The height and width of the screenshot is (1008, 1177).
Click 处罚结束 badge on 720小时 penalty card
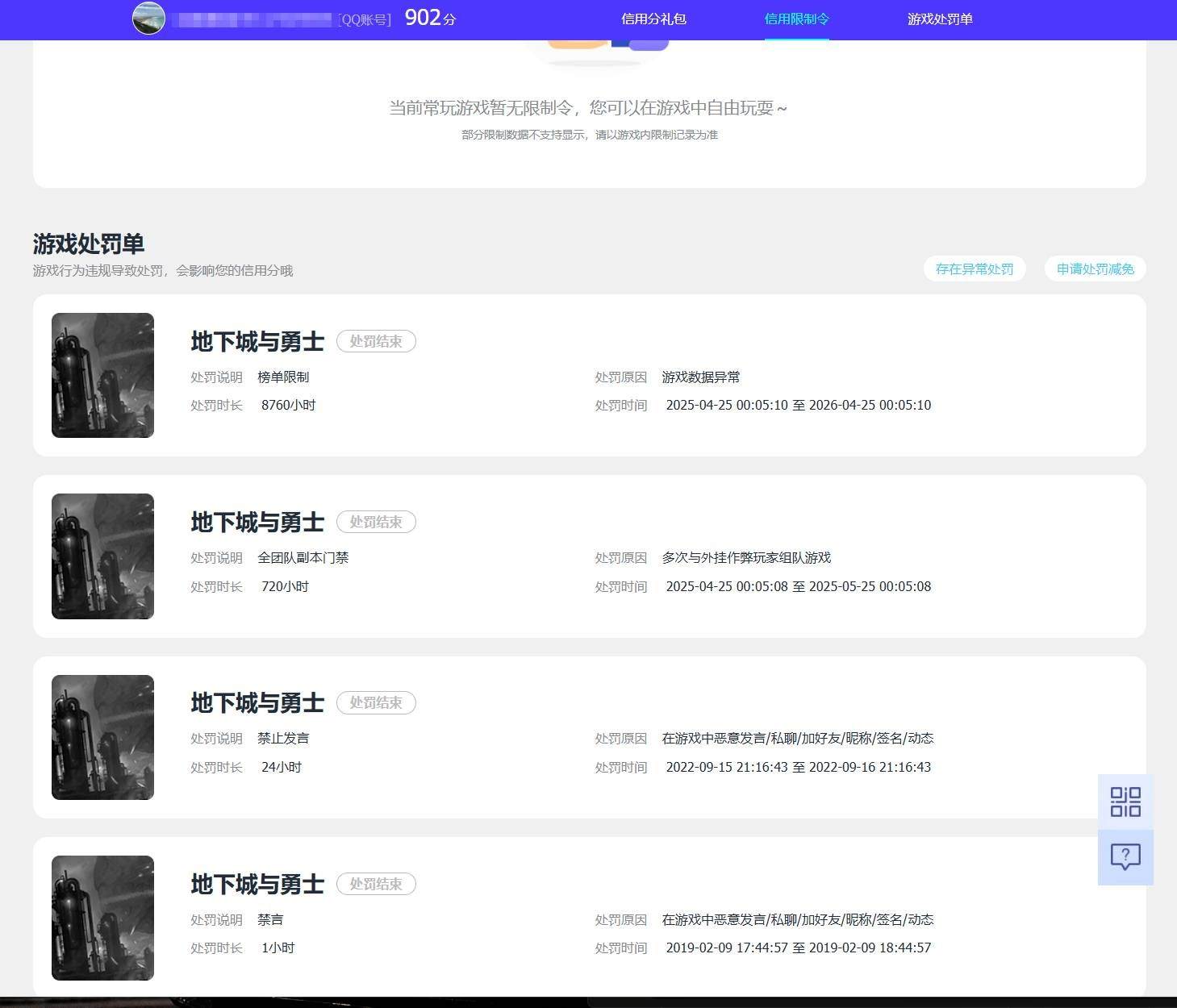point(376,522)
